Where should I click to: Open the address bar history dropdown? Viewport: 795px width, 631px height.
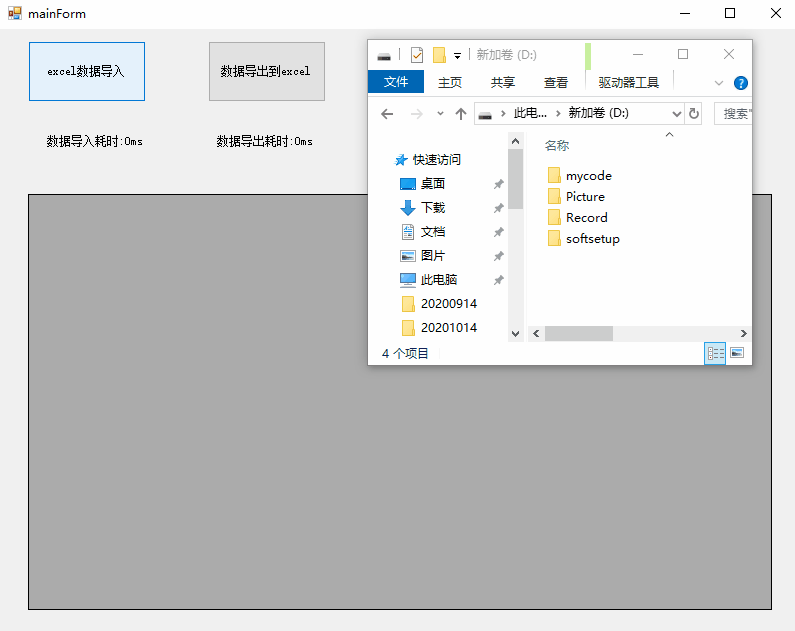(676, 114)
